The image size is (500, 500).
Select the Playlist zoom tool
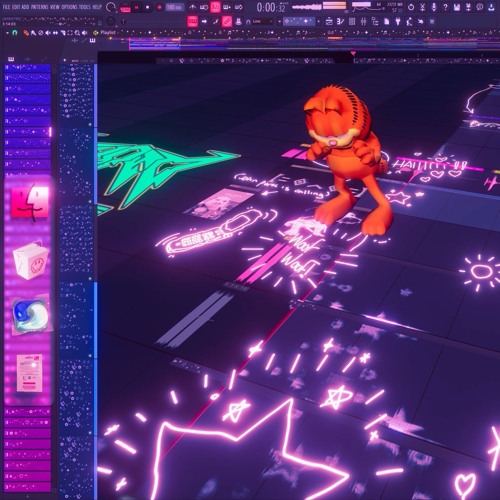pos(77,33)
